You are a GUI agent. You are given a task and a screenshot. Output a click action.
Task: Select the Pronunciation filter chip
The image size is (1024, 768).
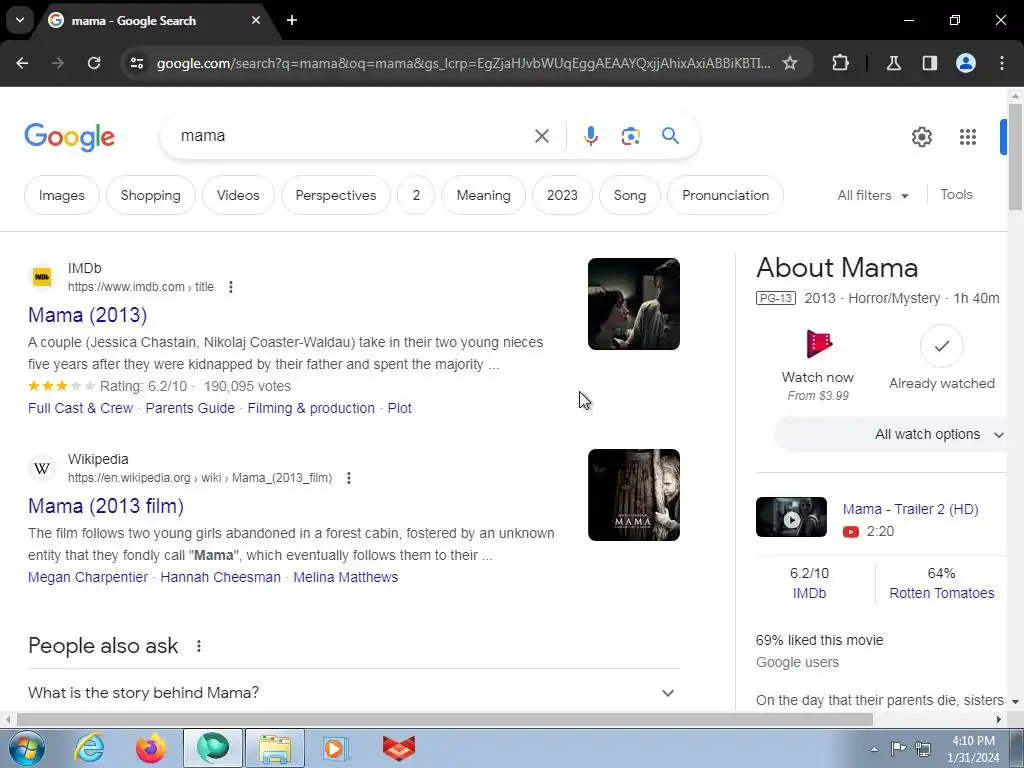click(726, 195)
